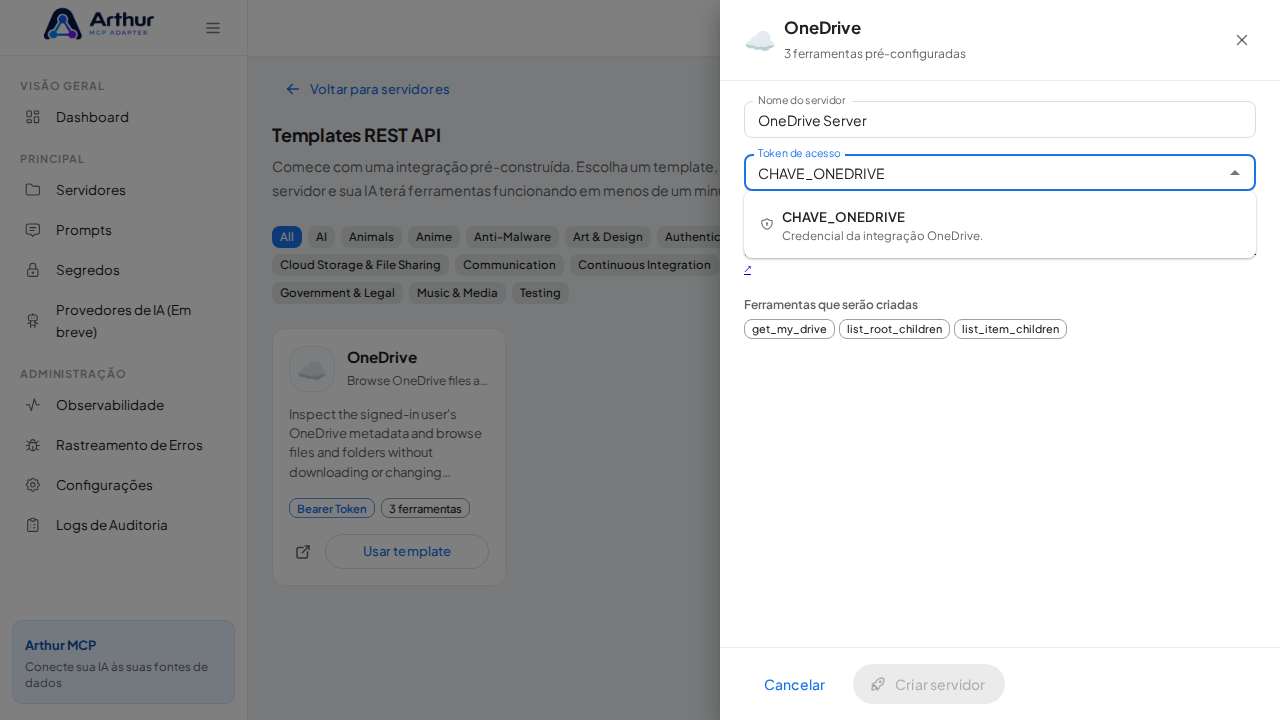
Task: Click the Configurações gear icon
Action: [x=33, y=485]
